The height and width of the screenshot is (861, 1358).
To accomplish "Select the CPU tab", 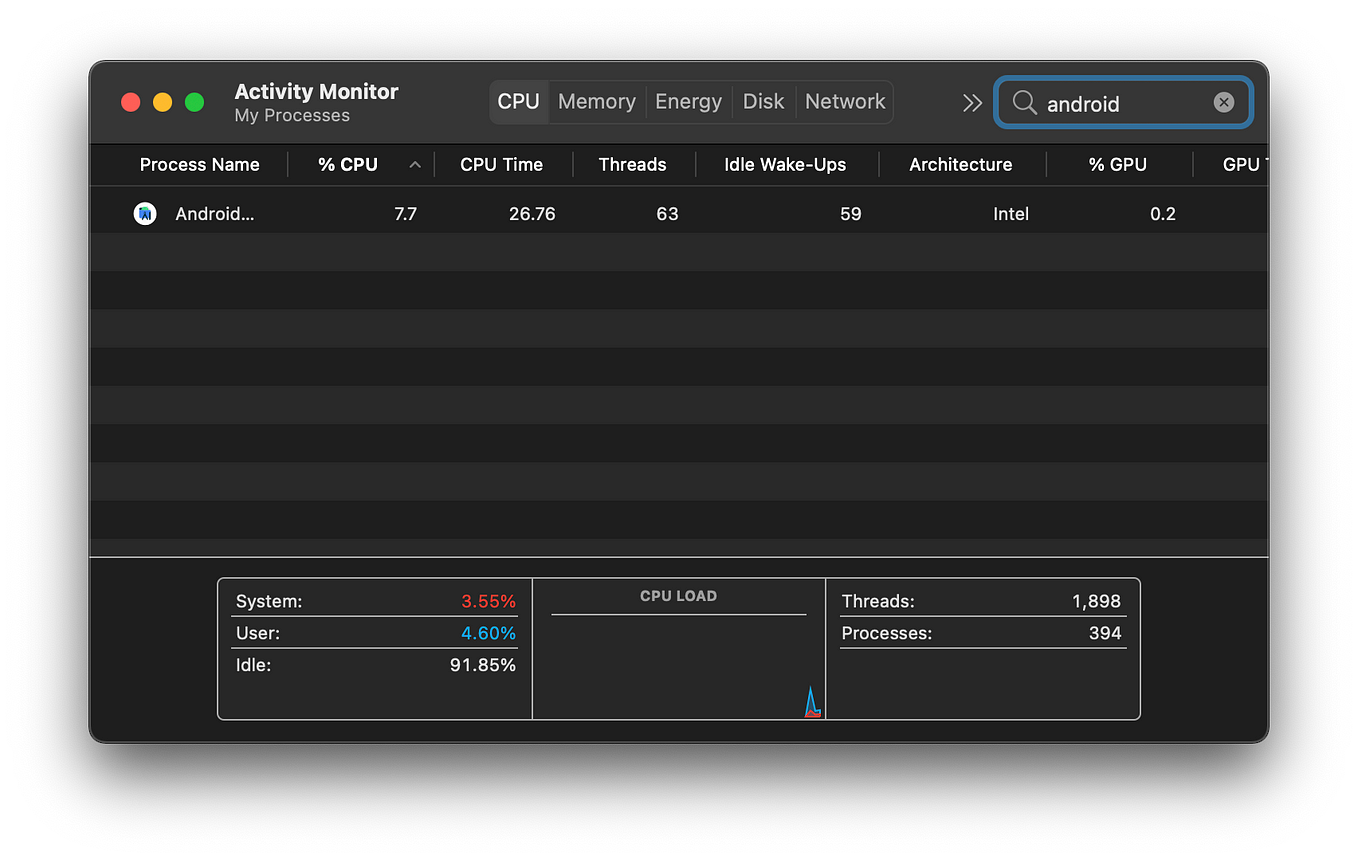I will pos(518,102).
